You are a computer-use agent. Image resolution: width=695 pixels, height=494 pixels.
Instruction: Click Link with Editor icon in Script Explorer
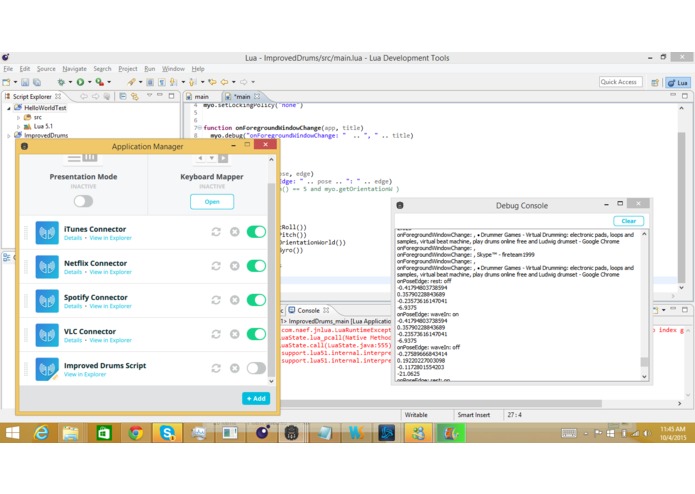134,96
